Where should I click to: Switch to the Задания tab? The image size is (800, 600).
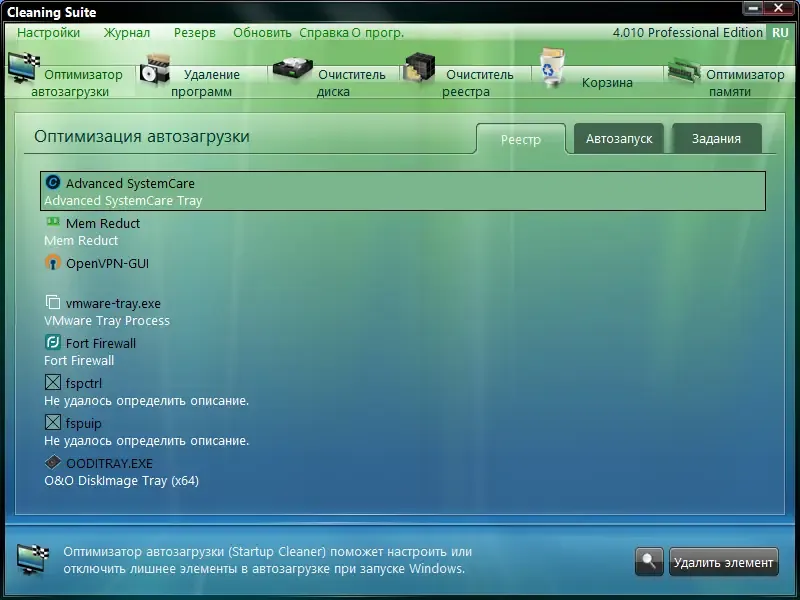716,138
